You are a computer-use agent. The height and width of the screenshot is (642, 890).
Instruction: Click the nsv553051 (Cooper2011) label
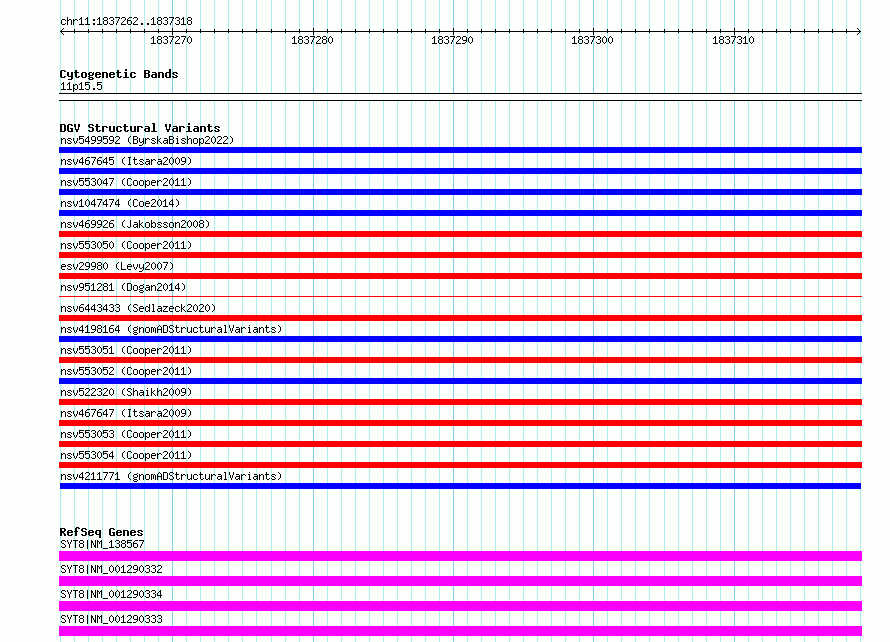click(x=126, y=350)
